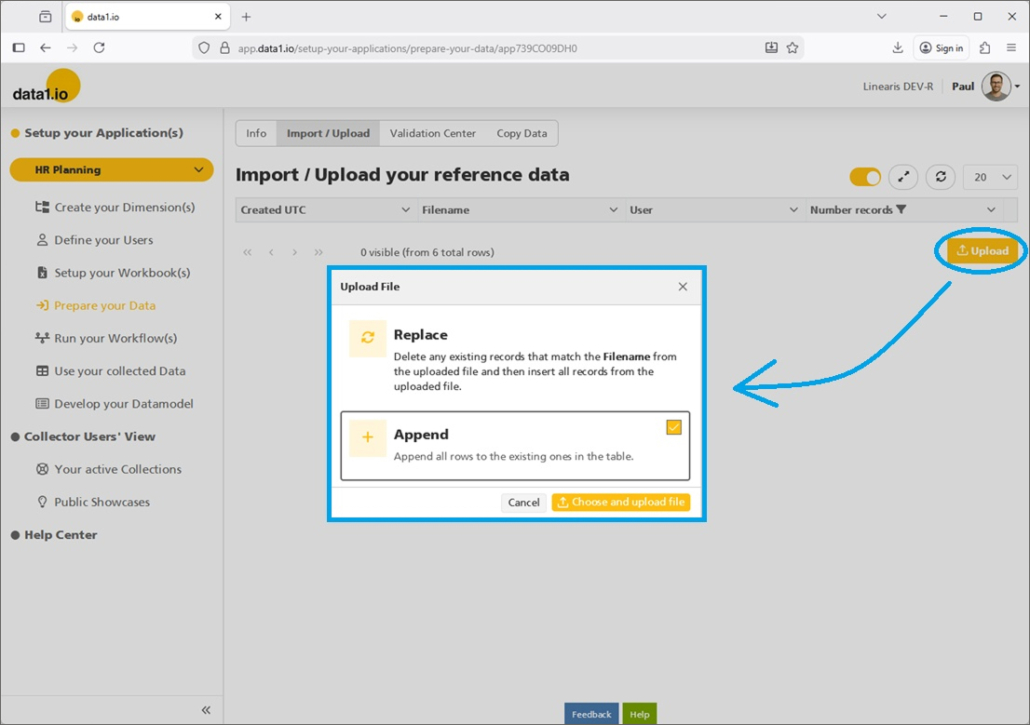Click the Number records filter funnel icon
The image size is (1030, 725).
[901, 210]
